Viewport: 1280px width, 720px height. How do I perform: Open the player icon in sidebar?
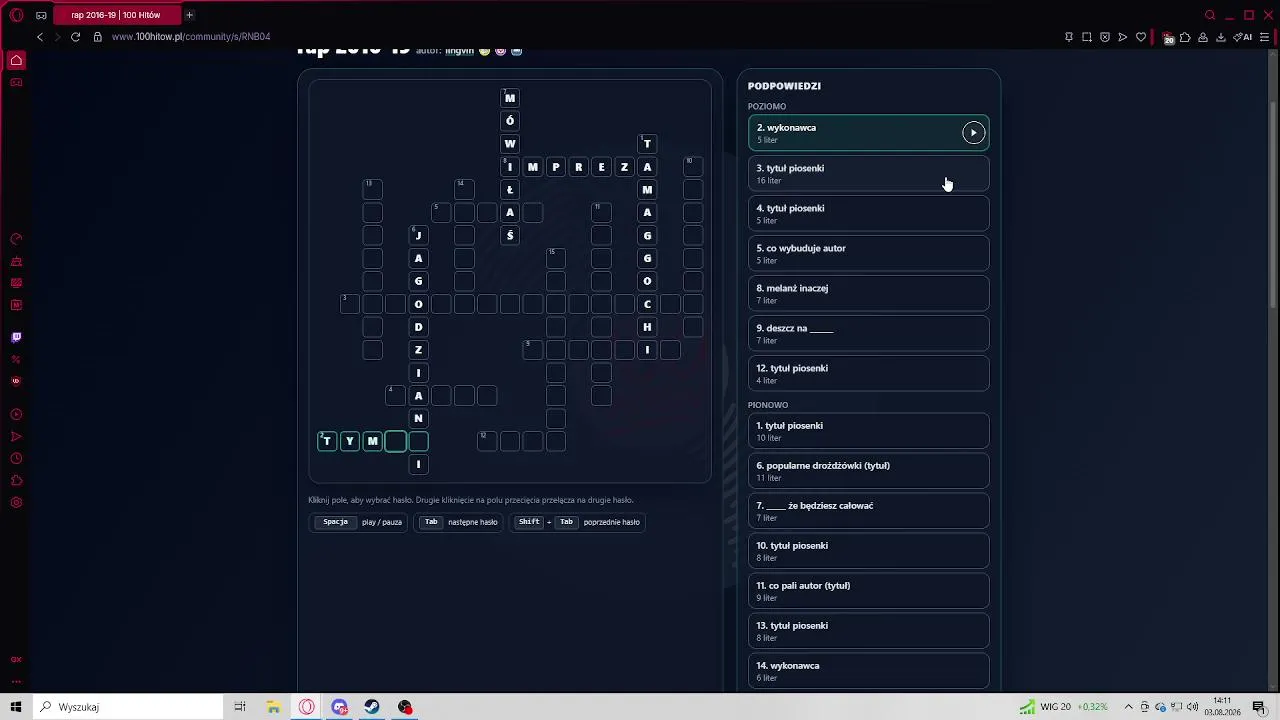point(16,414)
